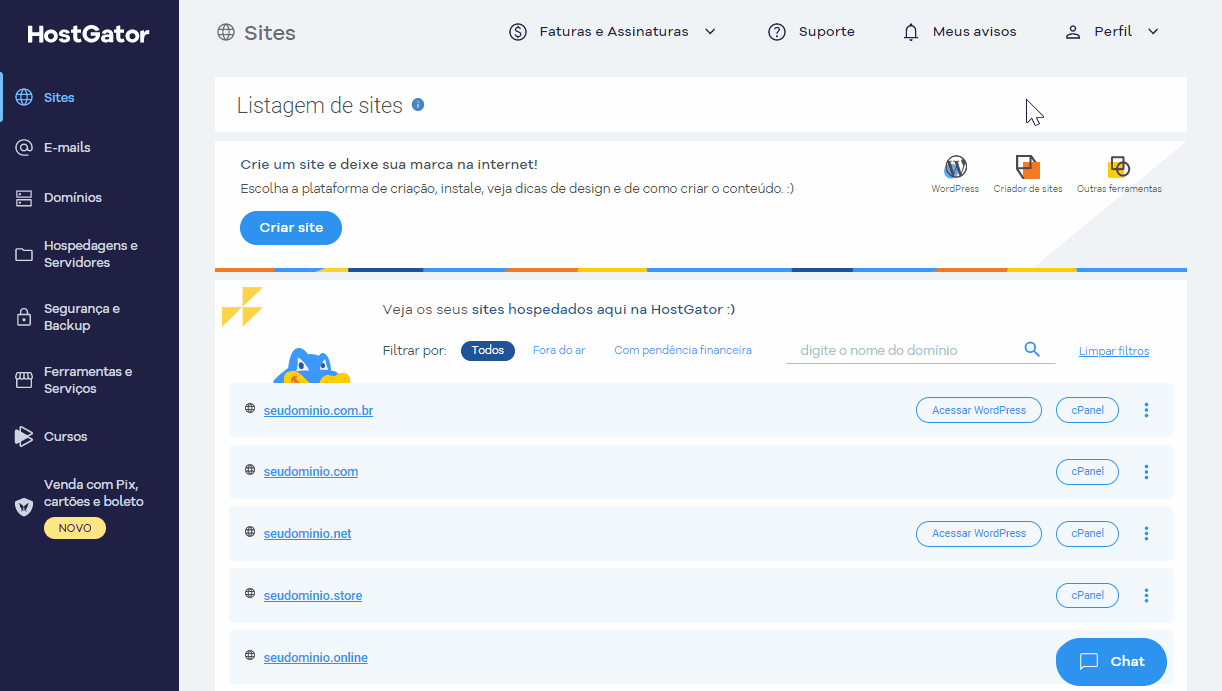Click the Criador de sites icon

tap(1028, 167)
